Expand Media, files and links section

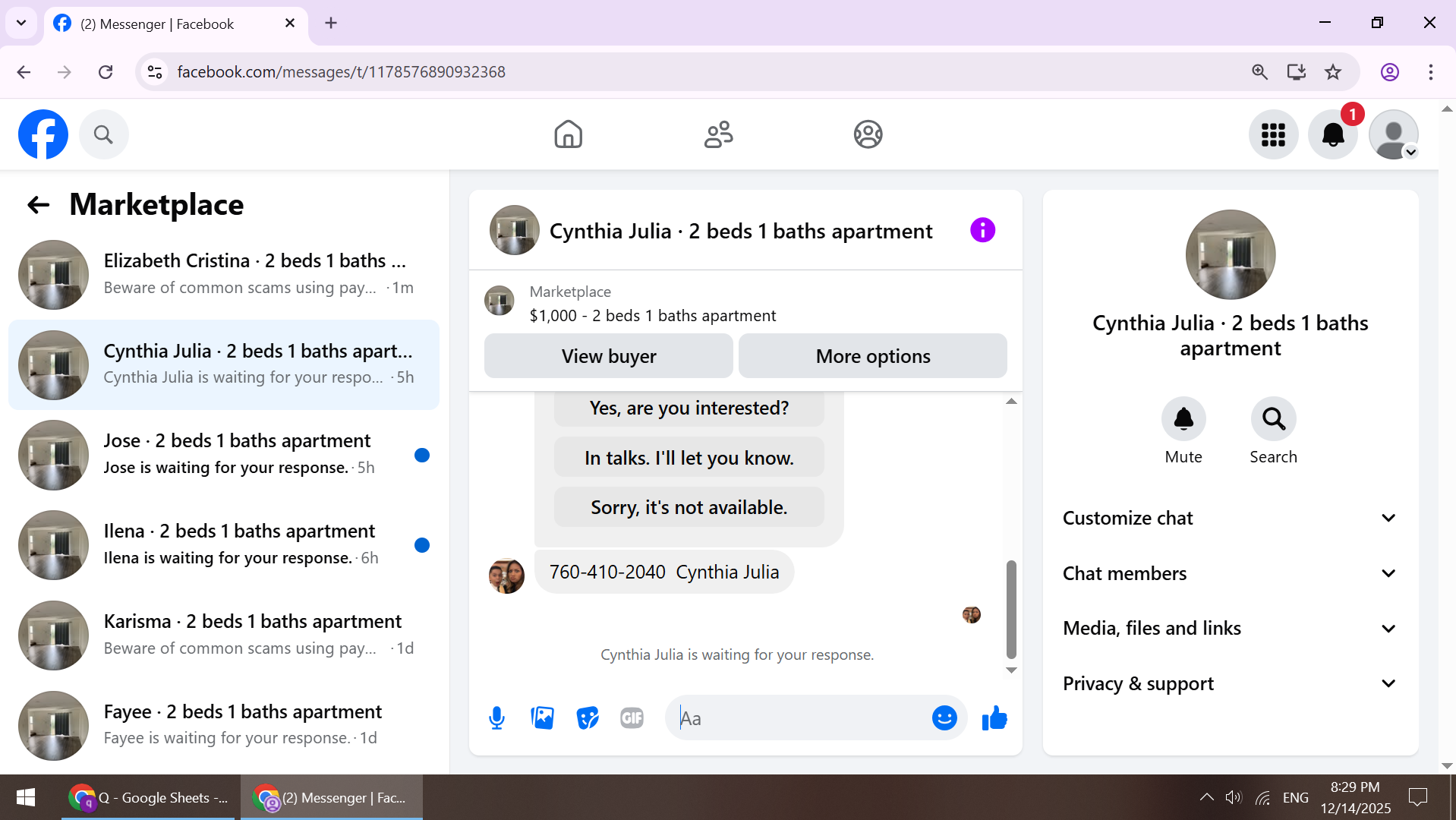point(1230,628)
